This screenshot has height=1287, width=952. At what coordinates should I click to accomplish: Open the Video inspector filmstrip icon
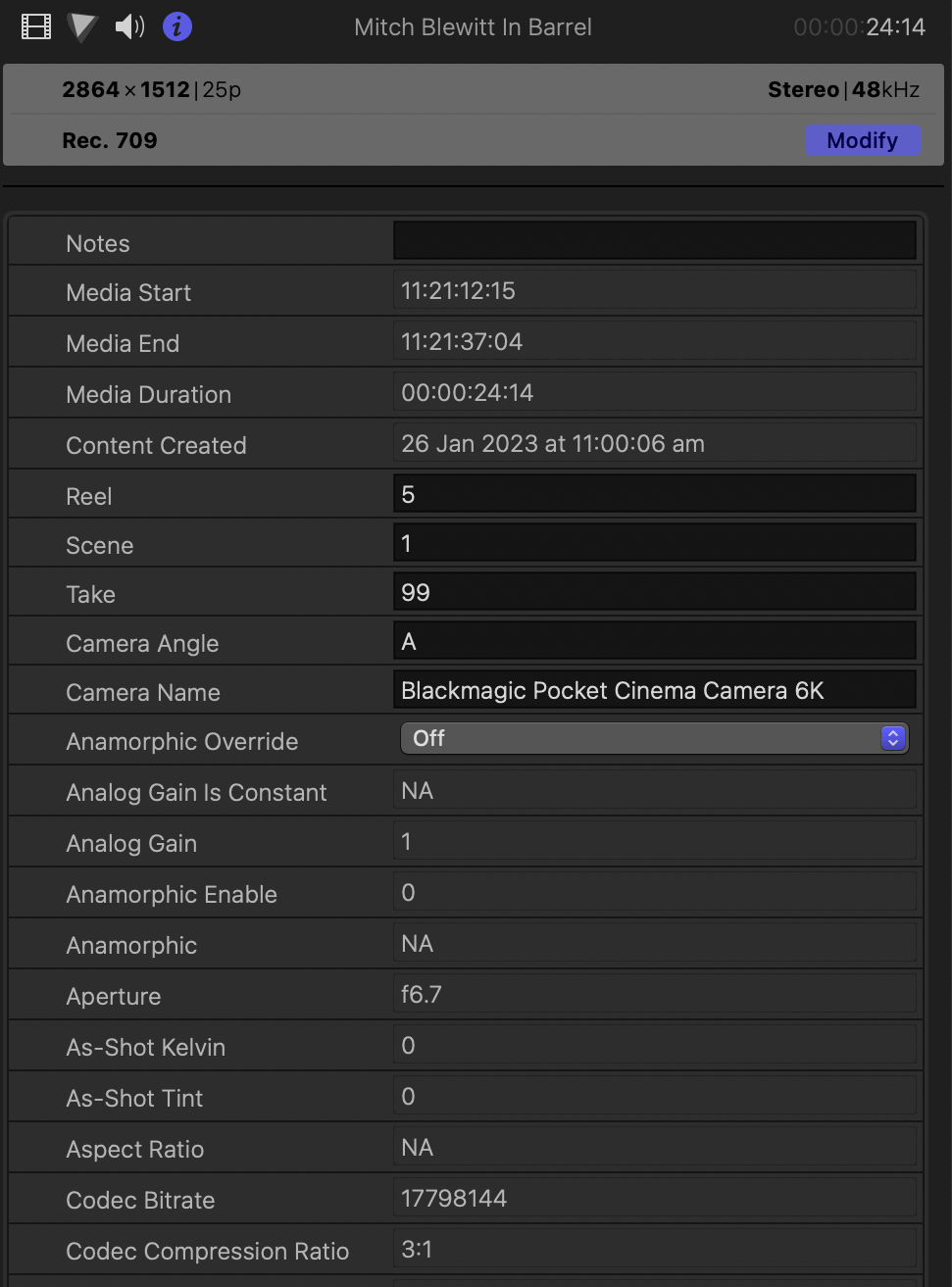point(35,26)
